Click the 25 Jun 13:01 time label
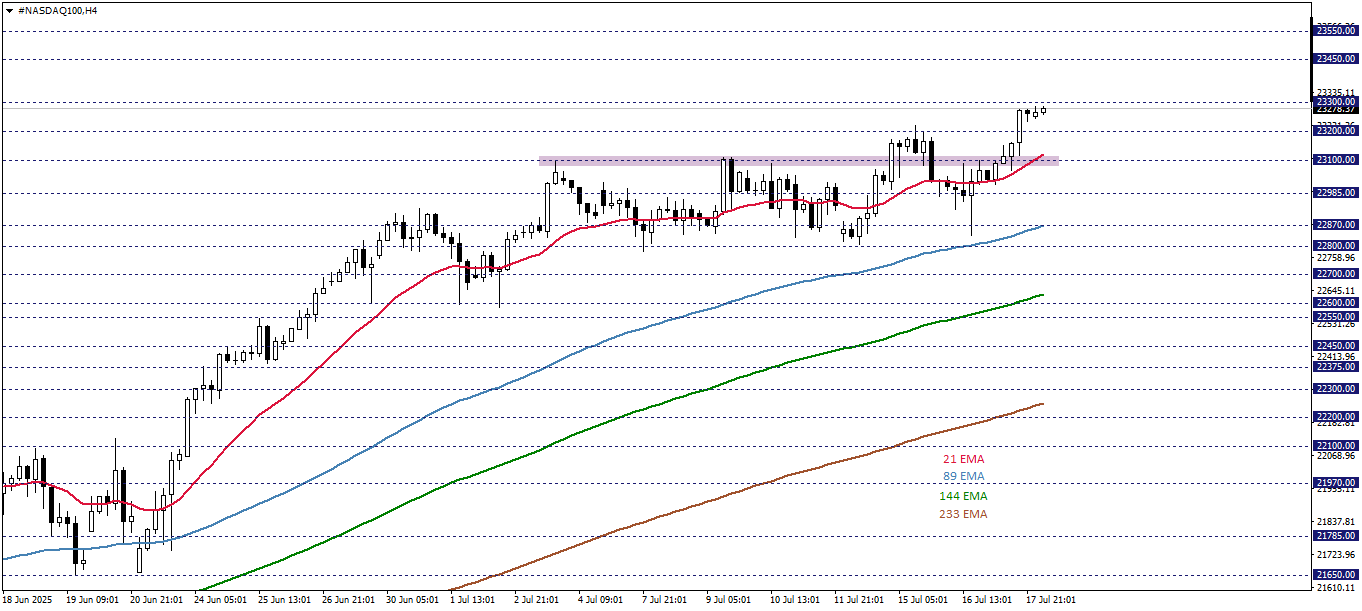Screen dimensions: 1362x611 [284, 600]
